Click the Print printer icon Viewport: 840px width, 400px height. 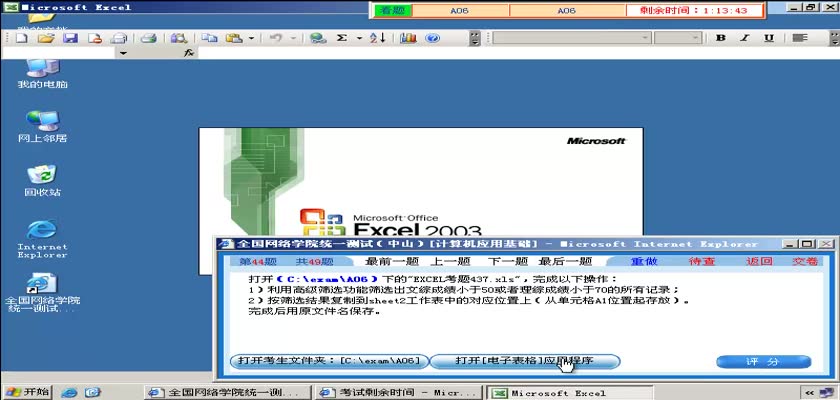[x=148, y=38]
